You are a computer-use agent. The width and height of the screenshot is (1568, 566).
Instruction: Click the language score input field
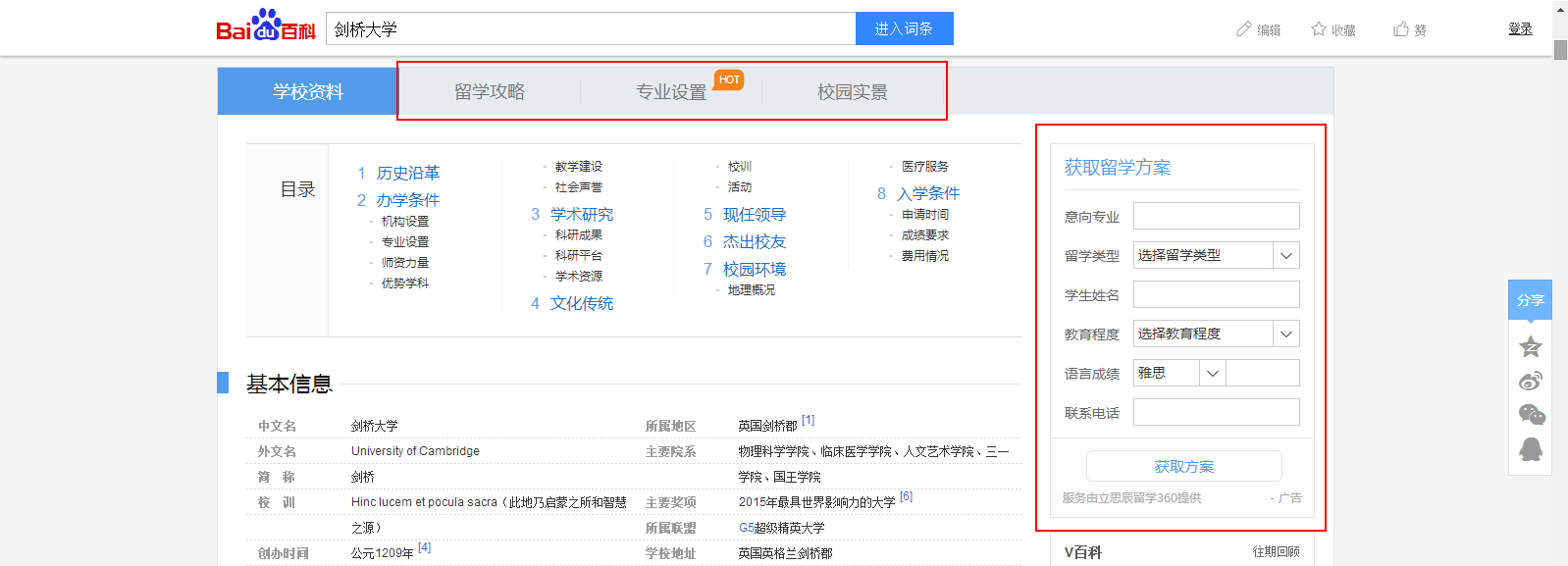click(x=1263, y=373)
